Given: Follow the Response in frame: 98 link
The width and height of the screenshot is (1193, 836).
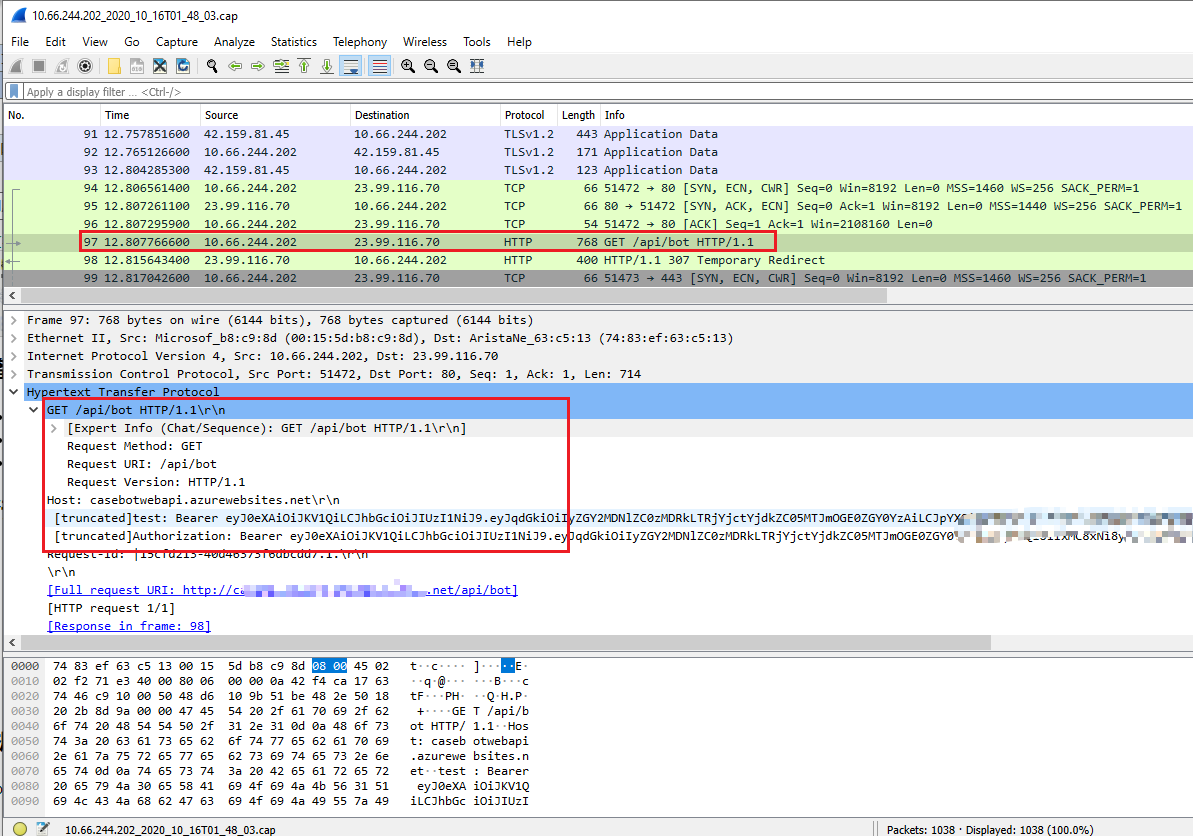Looking at the screenshot, I should click(129, 626).
